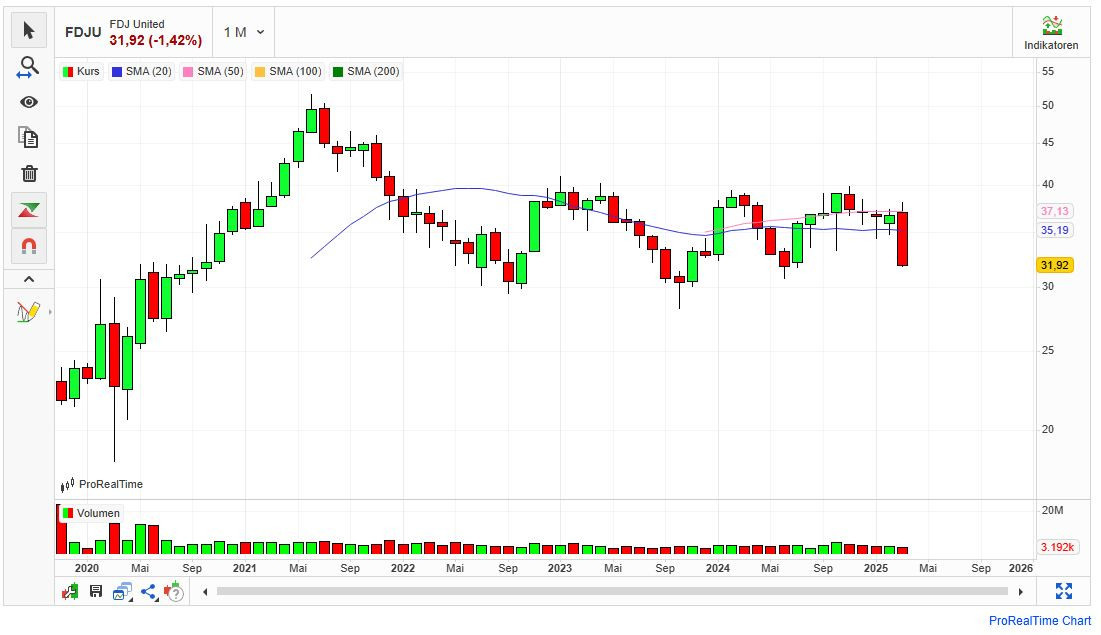Click the FDJ United name label
Viewport: 1101px width, 635px height.
pyautogui.click(x=137, y=24)
